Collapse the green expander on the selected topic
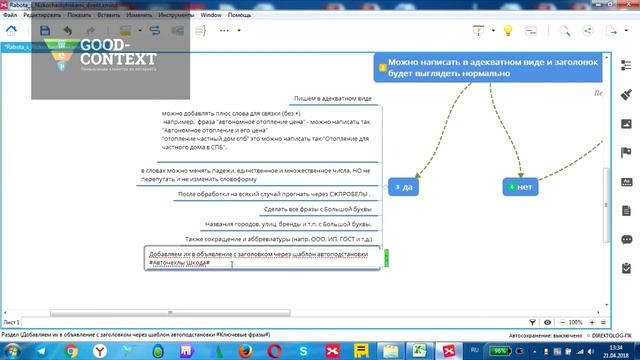 (x=386, y=258)
